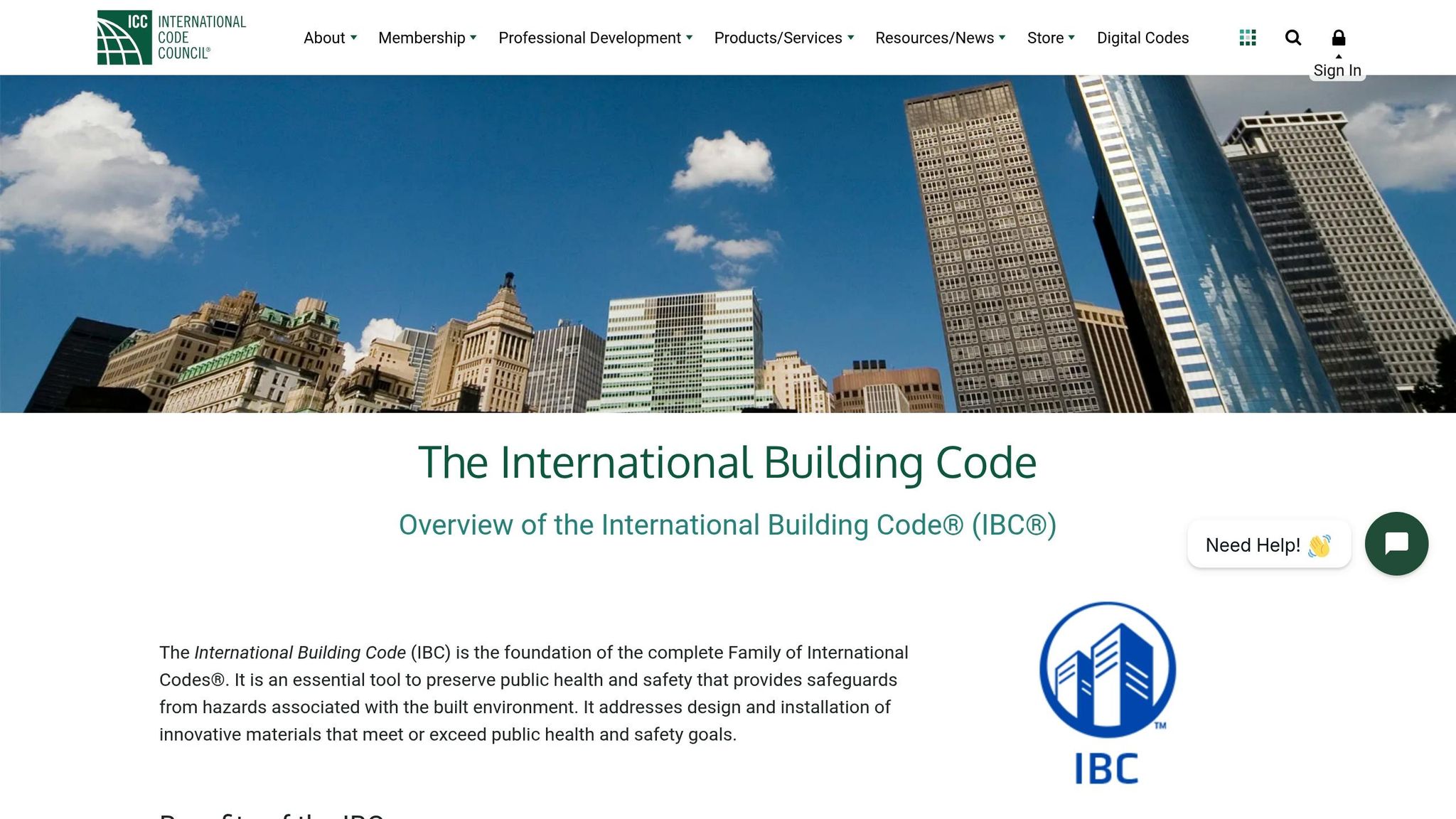Expand the Products/Services dropdown
1456x819 pixels.
click(x=783, y=38)
